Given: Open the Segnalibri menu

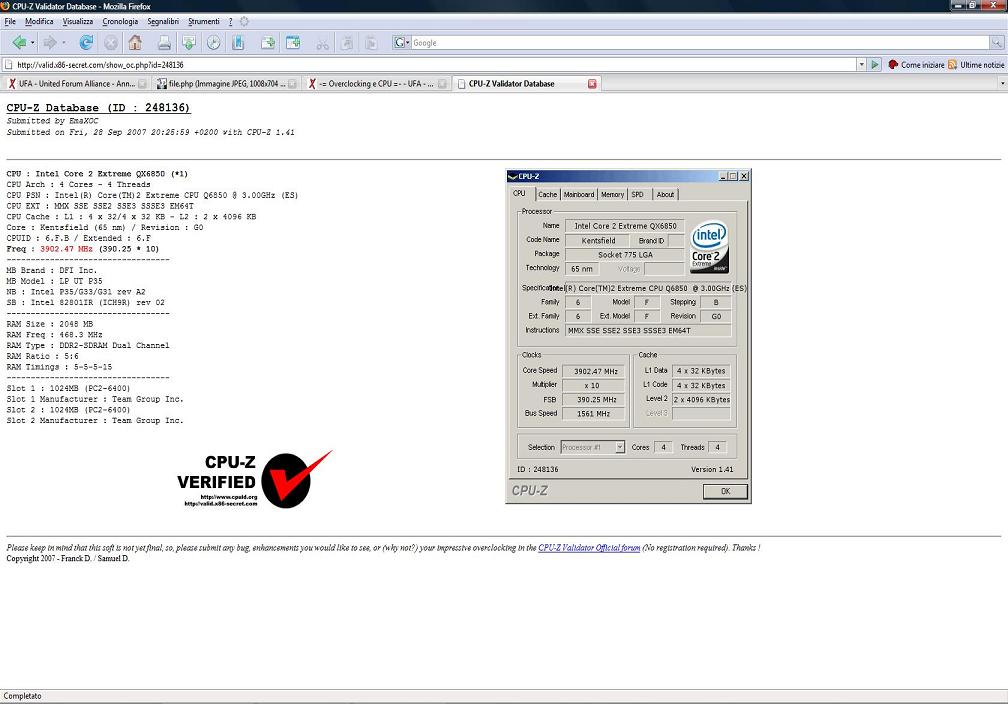Looking at the screenshot, I should (163, 21).
